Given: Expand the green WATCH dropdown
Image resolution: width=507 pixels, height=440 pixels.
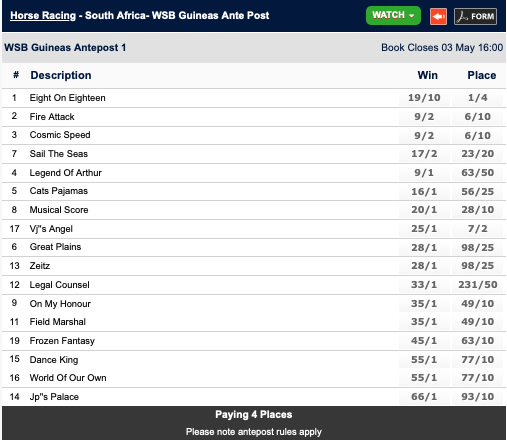Looking at the screenshot, I should click(x=393, y=15).
